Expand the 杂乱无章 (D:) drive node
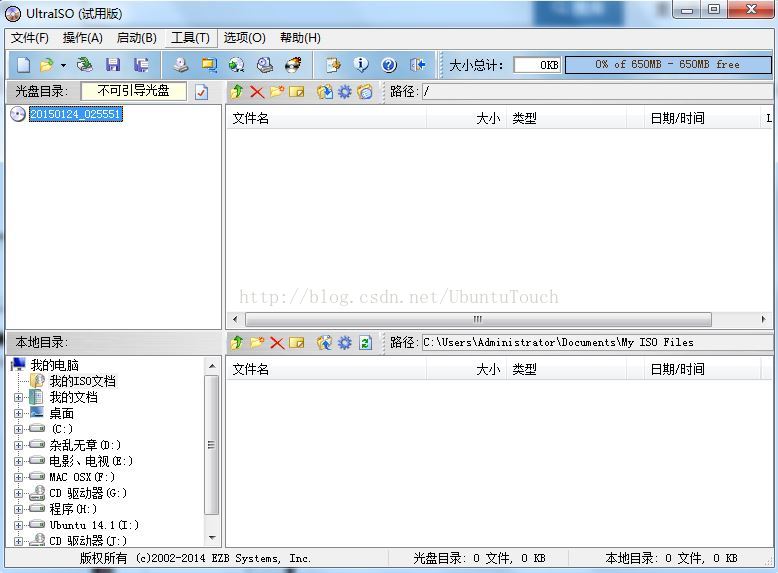The width and height of the screenshot is (778, 573). (x=18, y=445)
